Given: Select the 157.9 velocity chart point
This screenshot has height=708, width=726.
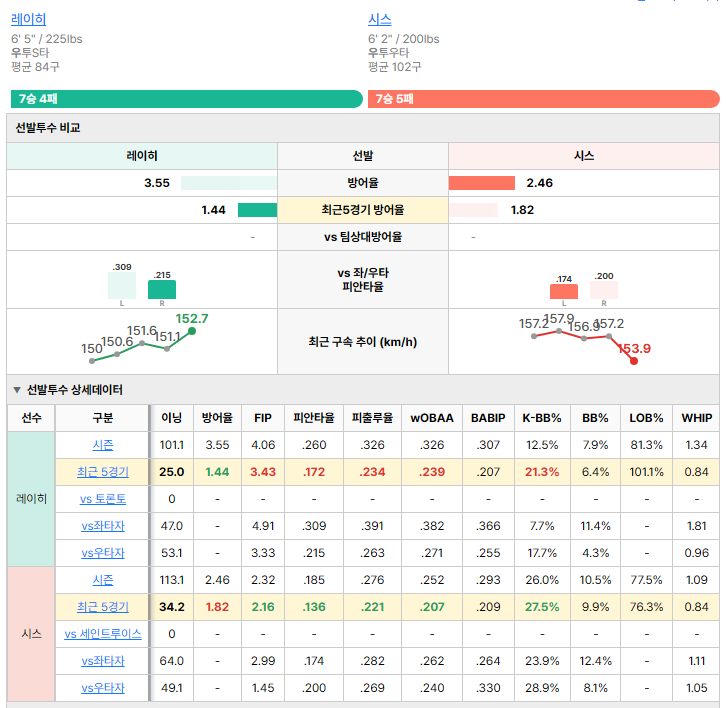Looking at the screenshot, I should click(559, 331).
